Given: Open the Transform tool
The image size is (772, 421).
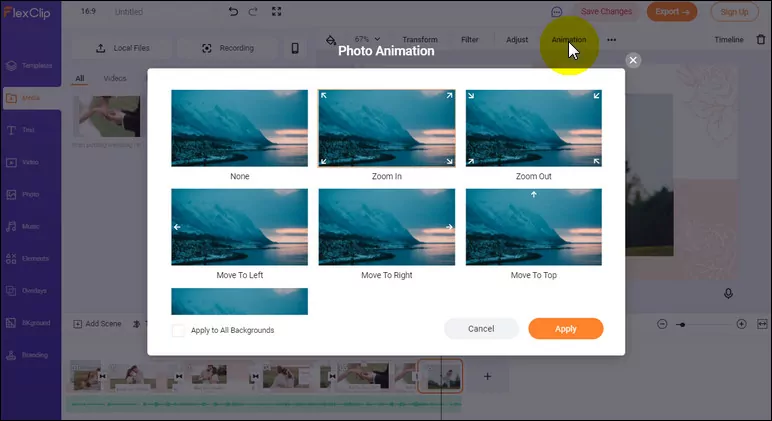Looking at the screenshot, I should [419, 39].
